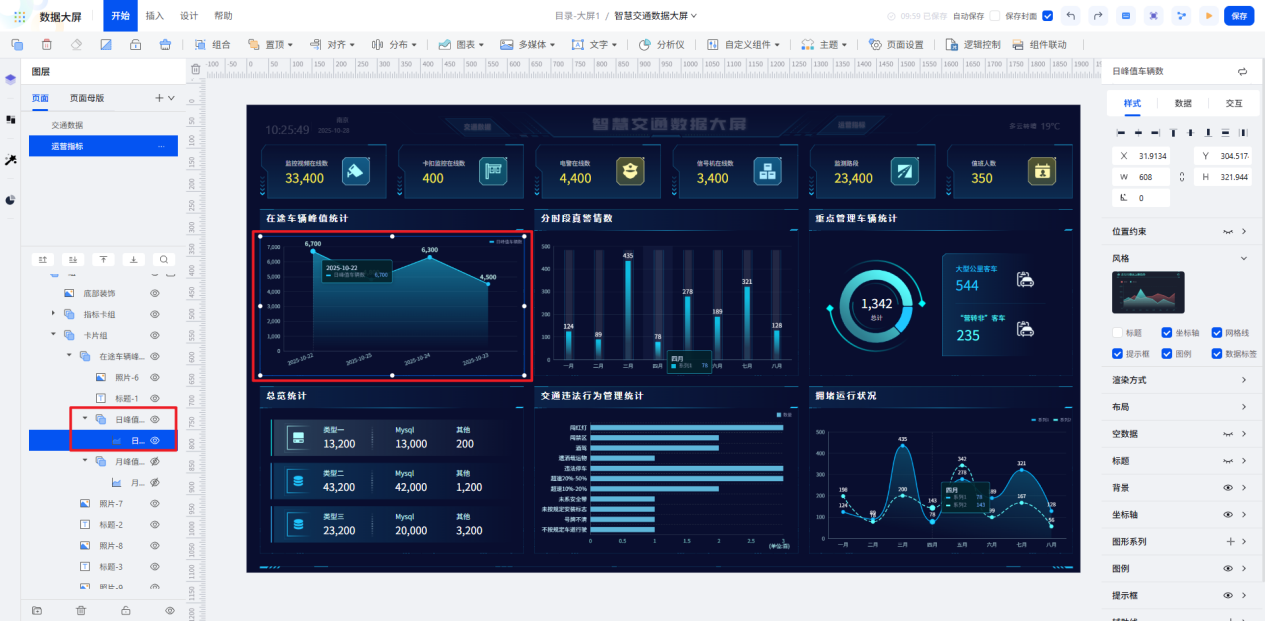Click the trash delete icon in top toolbar

tap(46, 44)
